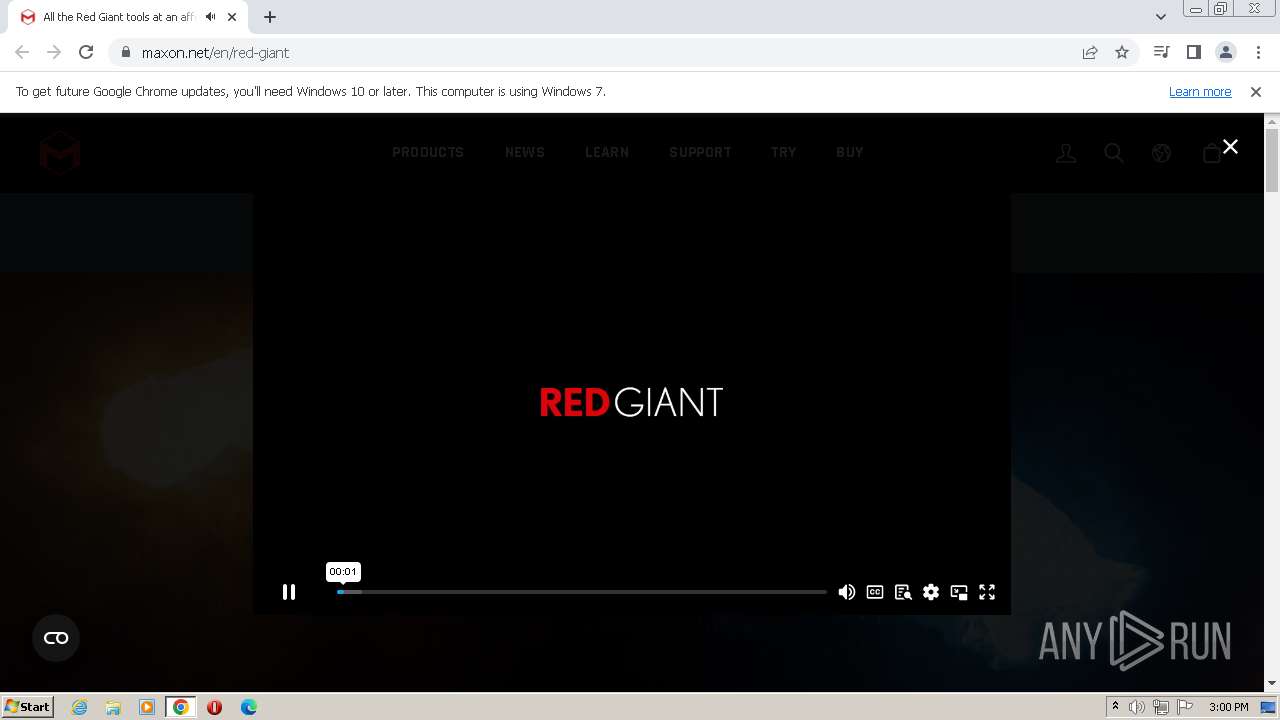The width and height of the screenshot is (1280, 720).
Task: Open media player taskbar icon
Action: click(x=147, y=707)
